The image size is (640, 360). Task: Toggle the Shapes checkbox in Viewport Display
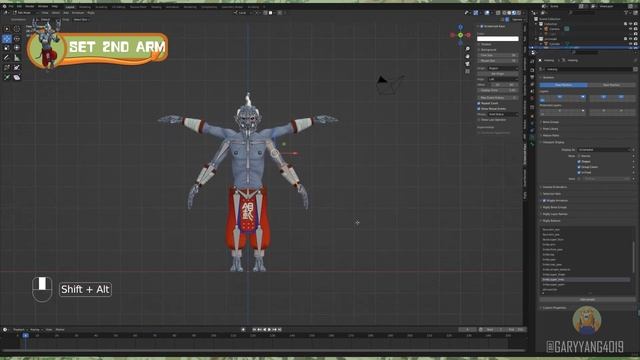579,161
